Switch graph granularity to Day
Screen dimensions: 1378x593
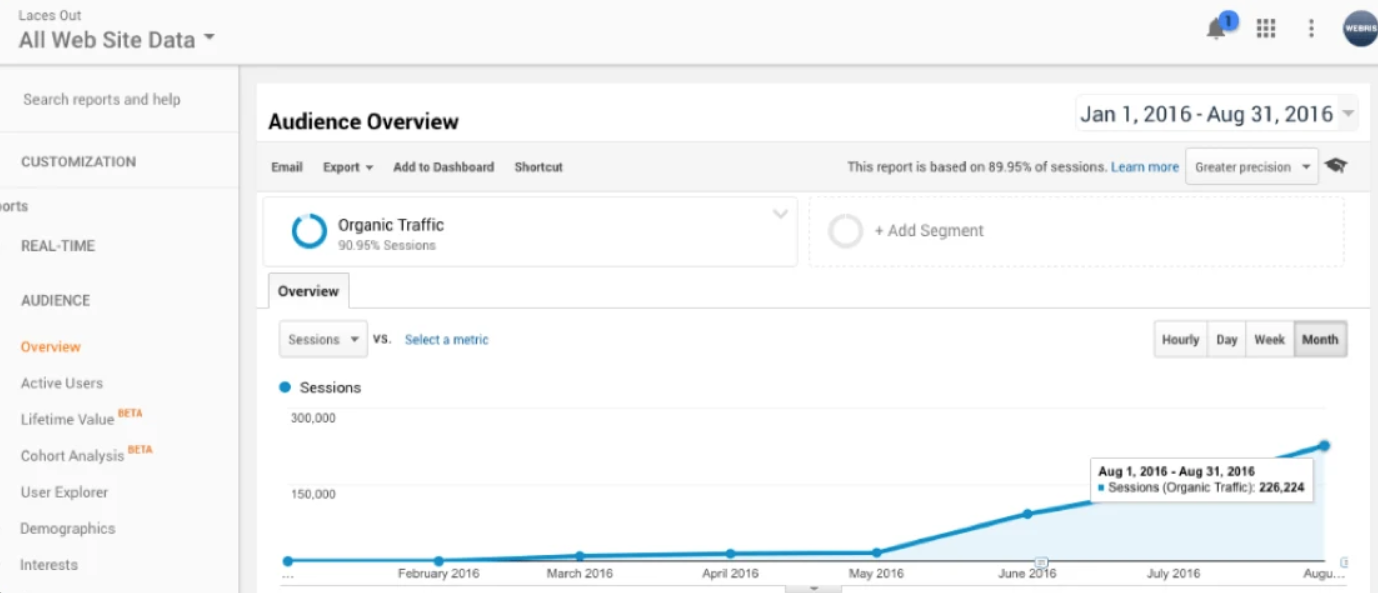pos(1227,340)
